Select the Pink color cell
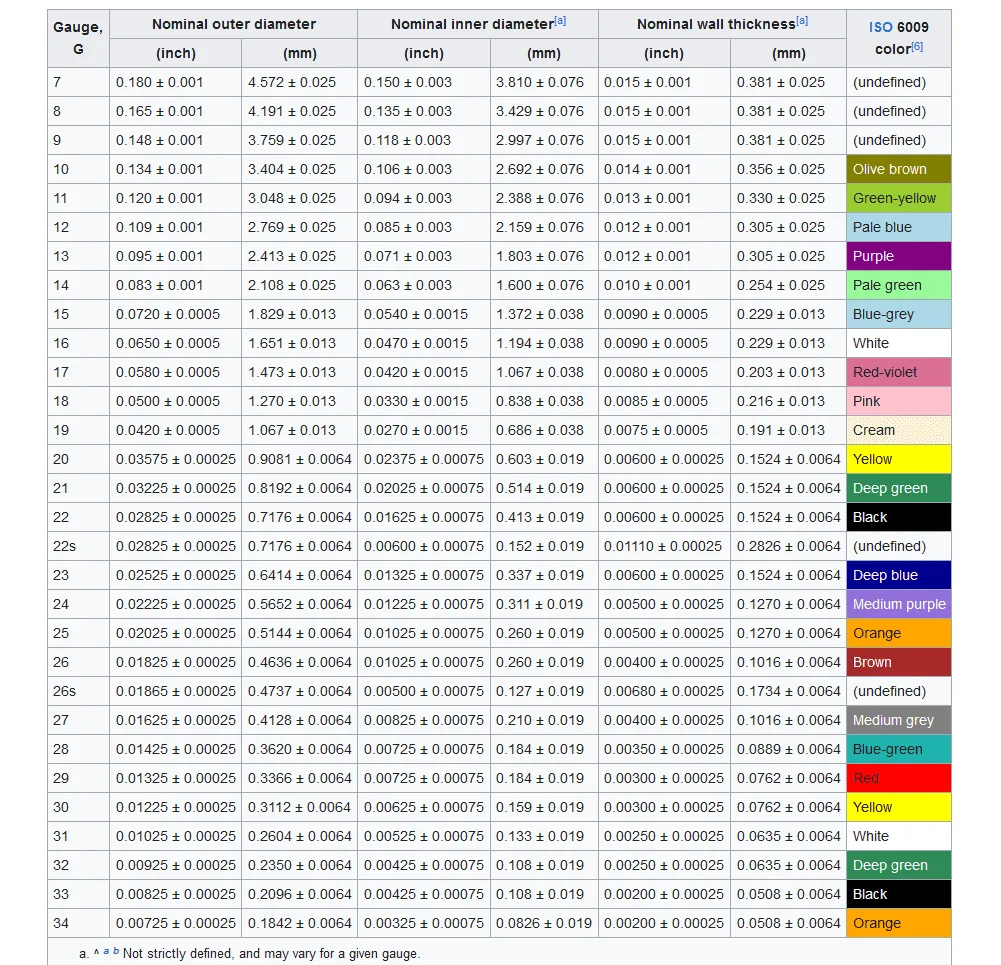Screen dimensions: 1001x965 [x=899, y=401]
